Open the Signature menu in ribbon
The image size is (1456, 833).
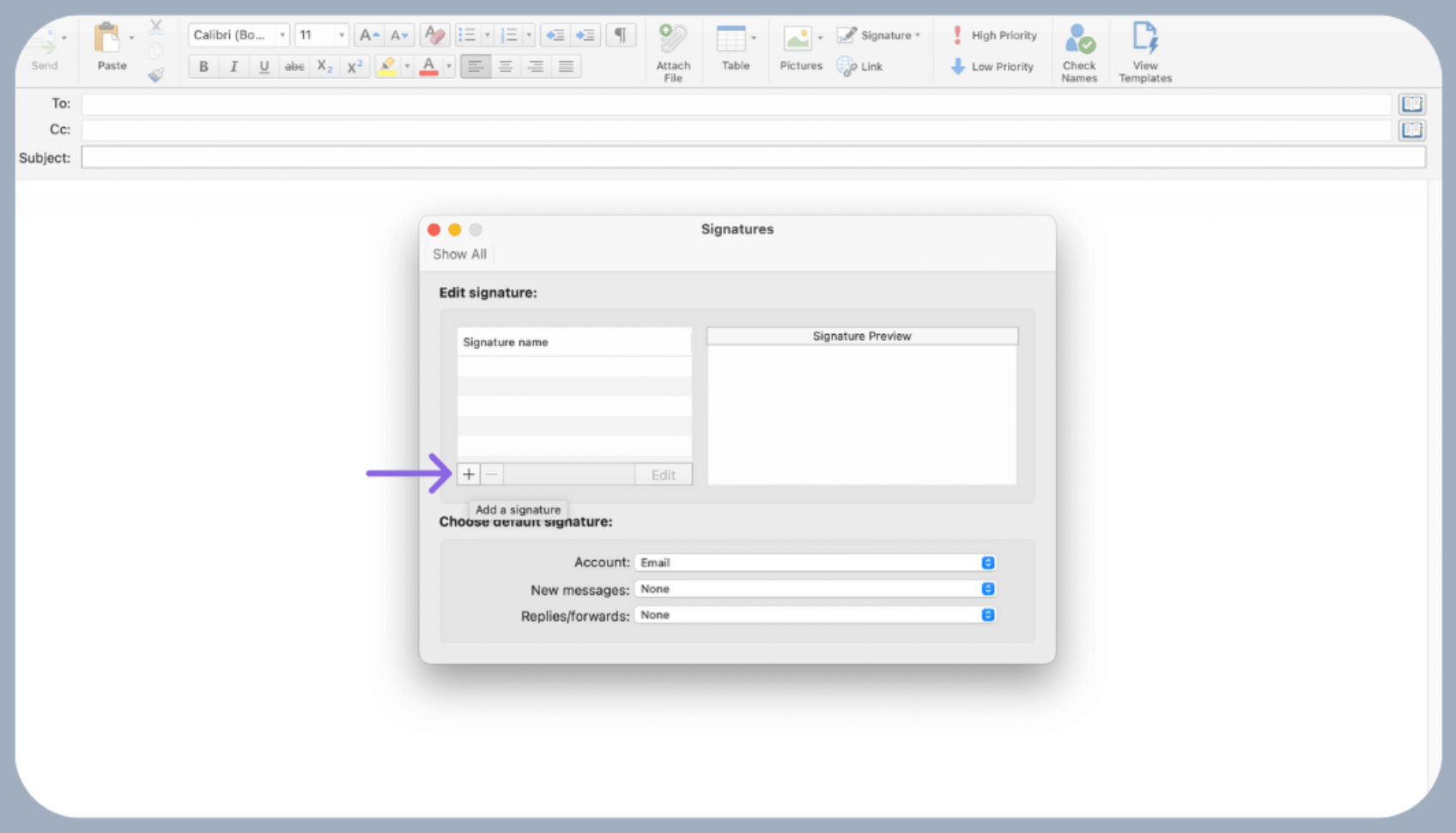878,35
